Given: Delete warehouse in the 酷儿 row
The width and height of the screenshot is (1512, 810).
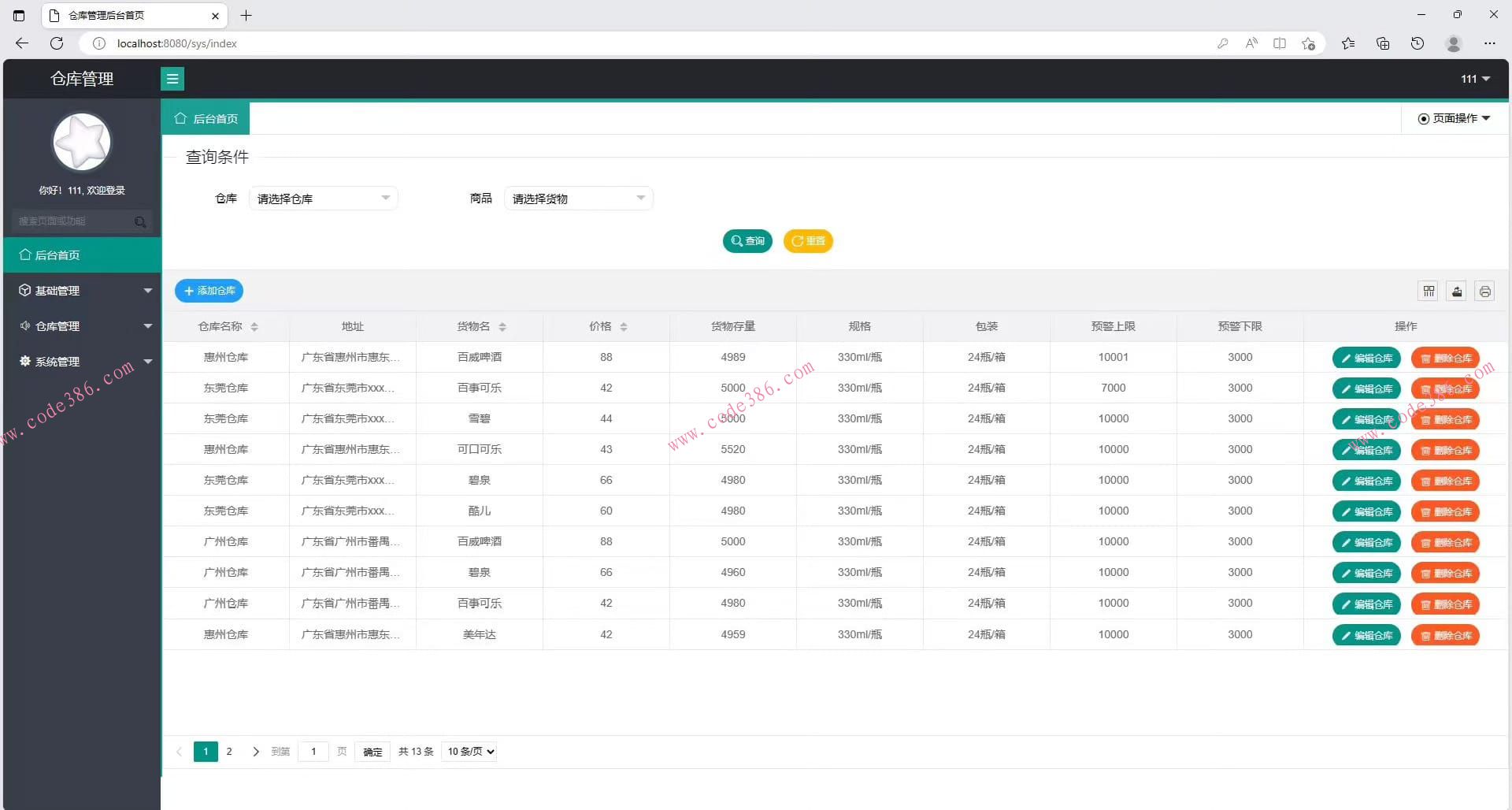Looking at the screenshot, I should tap(1445, 512).
